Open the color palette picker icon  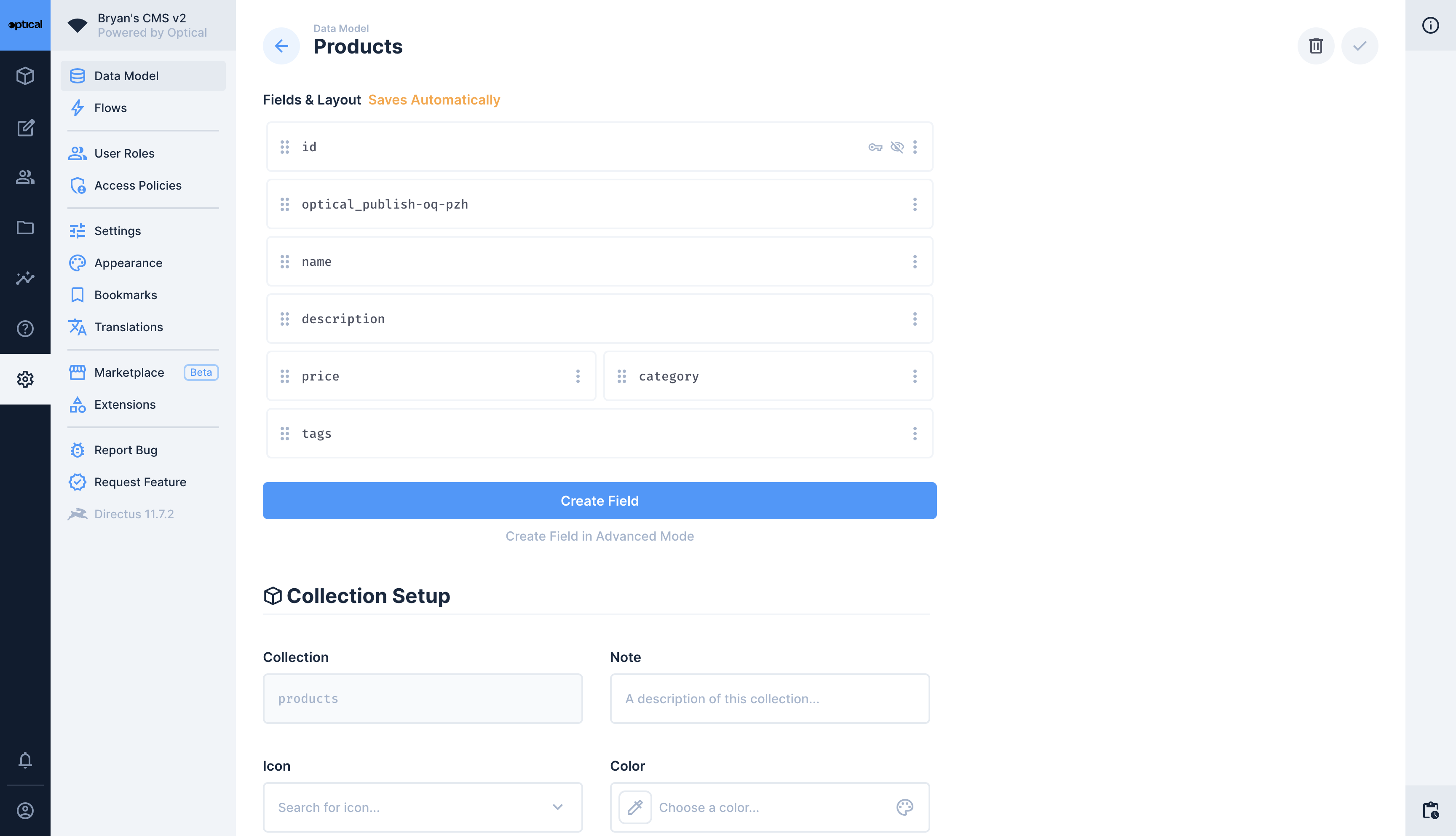(905, 807)
